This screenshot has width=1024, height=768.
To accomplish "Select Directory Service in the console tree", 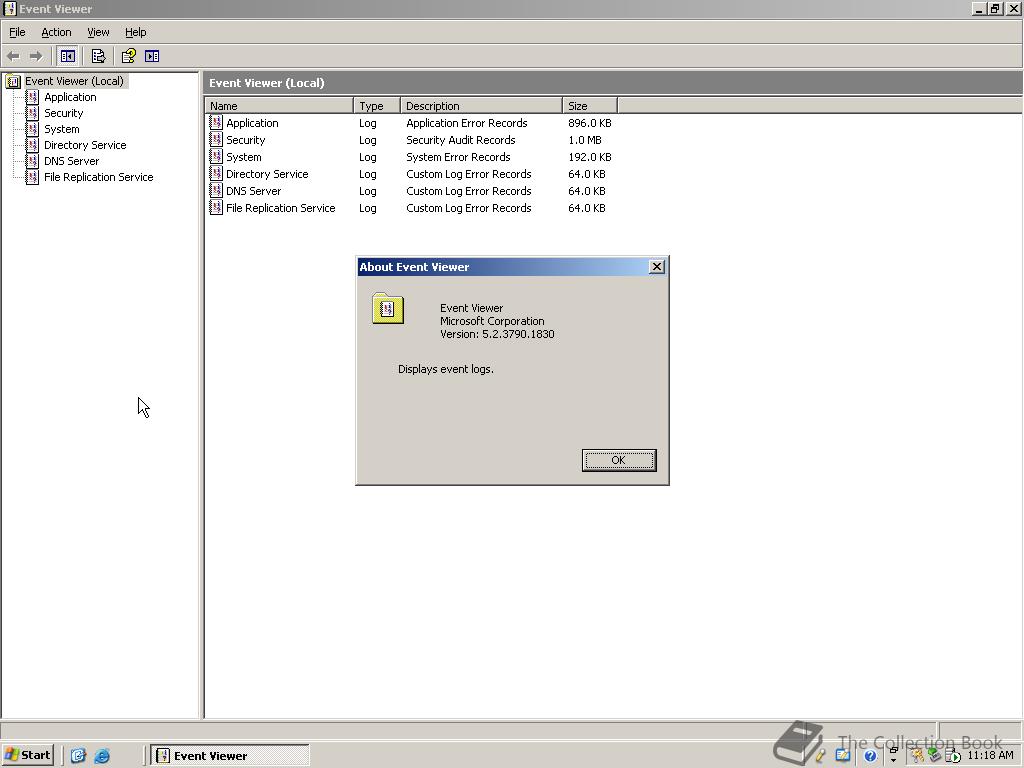I will (x=85, y=145).
